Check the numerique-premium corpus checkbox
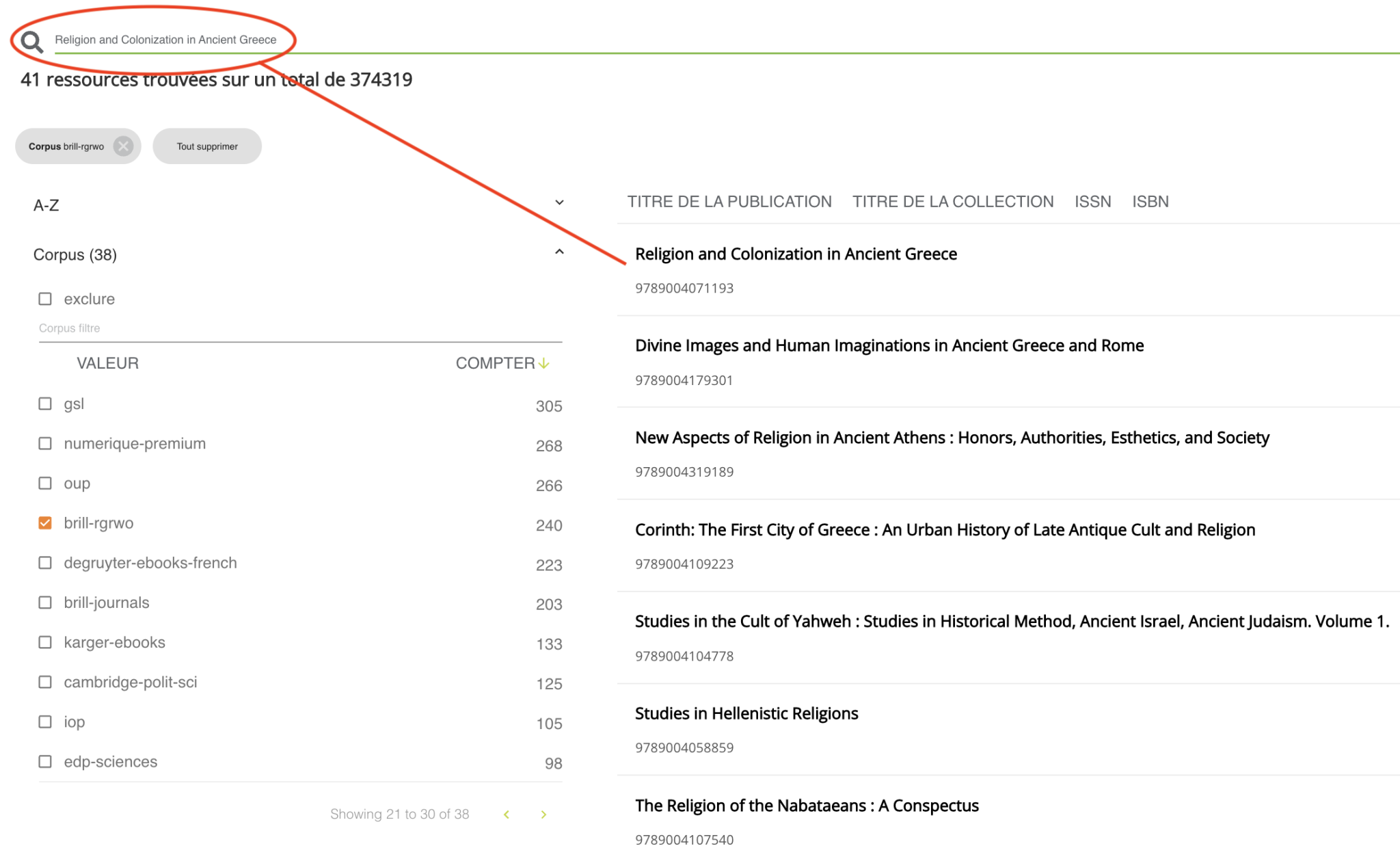The width and height of the screenshot is (1400, 861). (x=45, y=443)
